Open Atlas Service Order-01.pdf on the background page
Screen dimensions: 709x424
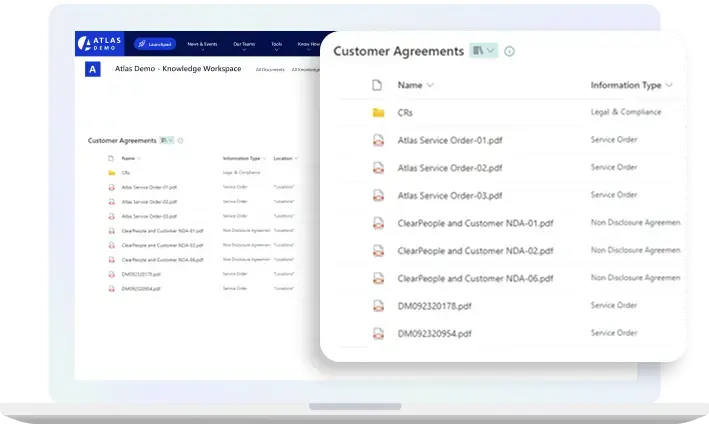[x=149, y=187]
